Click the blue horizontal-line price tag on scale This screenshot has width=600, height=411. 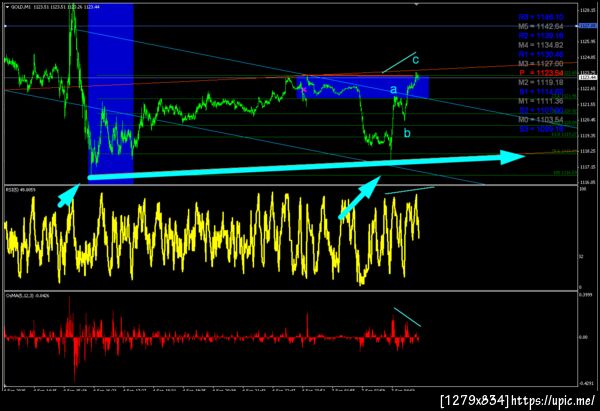click(x=587, y=26)
